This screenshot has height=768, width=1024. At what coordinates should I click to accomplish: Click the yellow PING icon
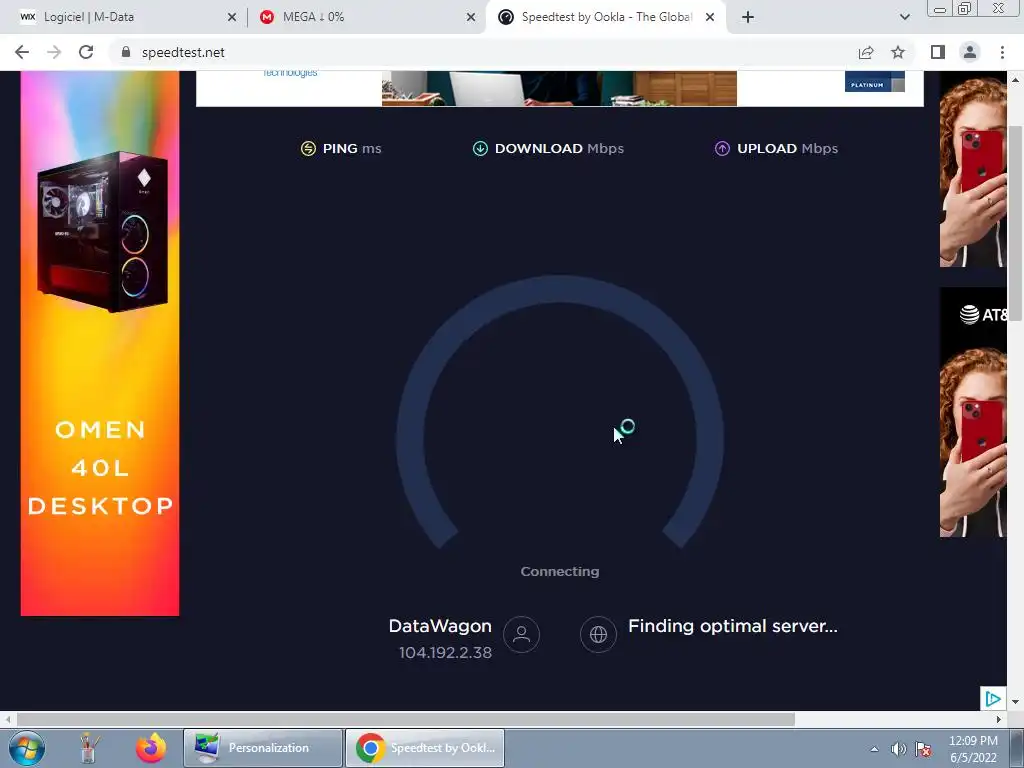tap(308, 149)
